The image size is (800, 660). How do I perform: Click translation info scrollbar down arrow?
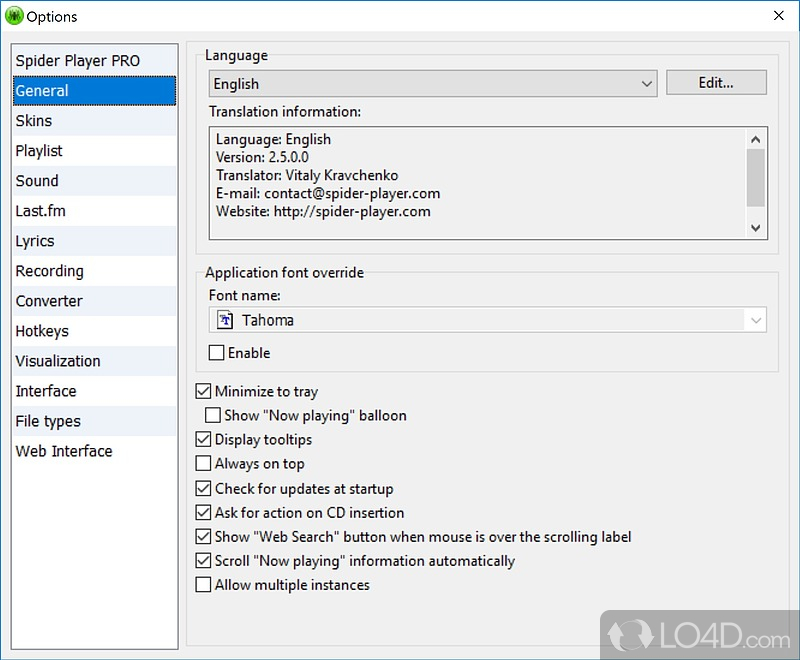(x=756, y=227)
